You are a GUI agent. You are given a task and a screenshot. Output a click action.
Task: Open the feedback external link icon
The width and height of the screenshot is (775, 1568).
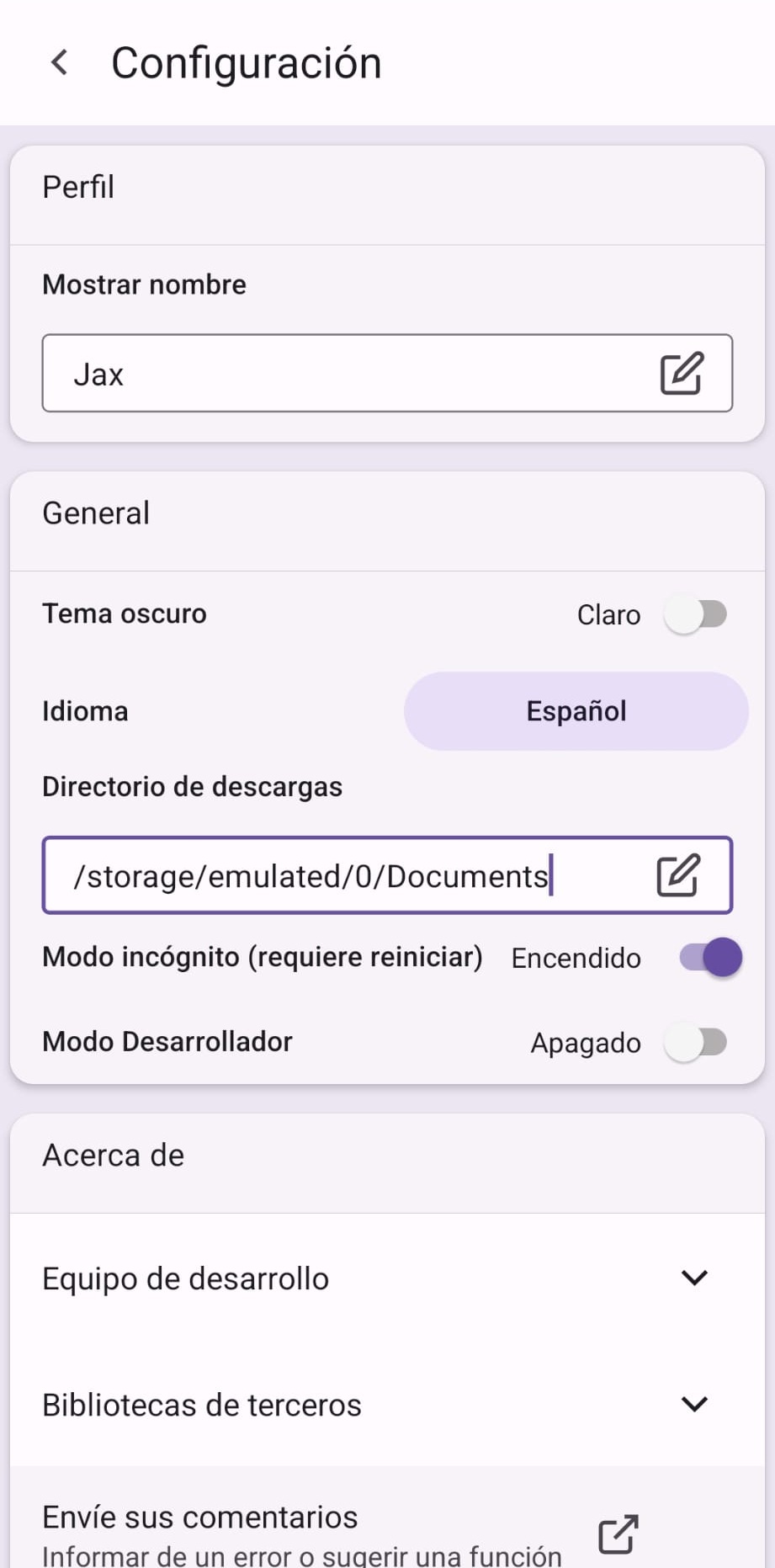(x=618, y=1533)
